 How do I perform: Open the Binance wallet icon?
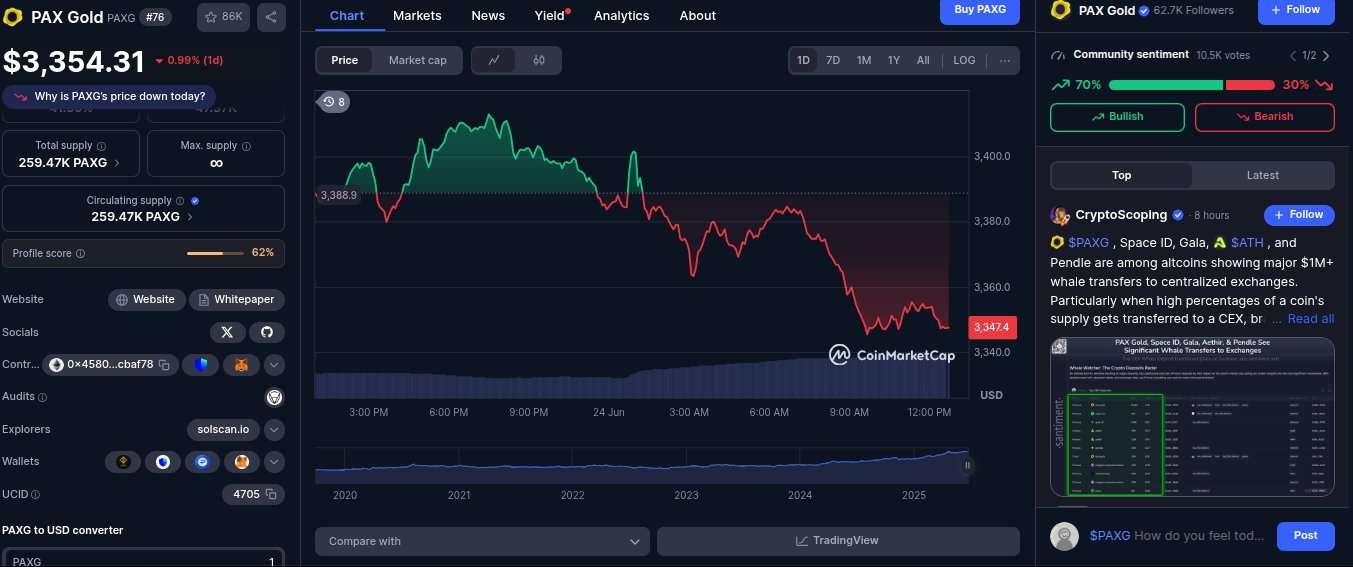[124, 462]
